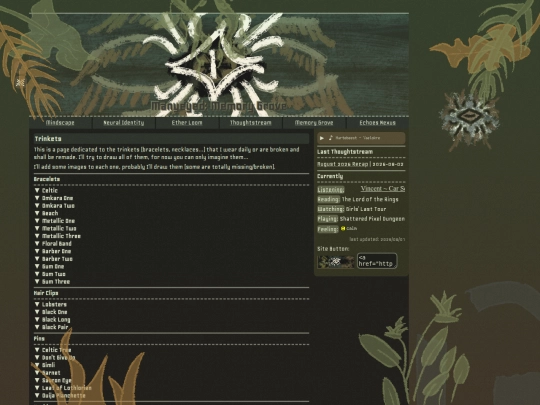Expand the Don't Give Up pin
This screenshot has height=405, width=540.
(55, 357)
